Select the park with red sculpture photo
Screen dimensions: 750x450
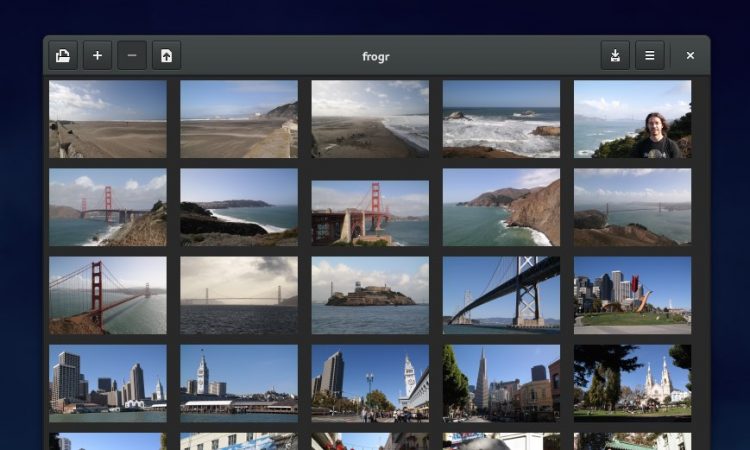[x=632, y=295]
